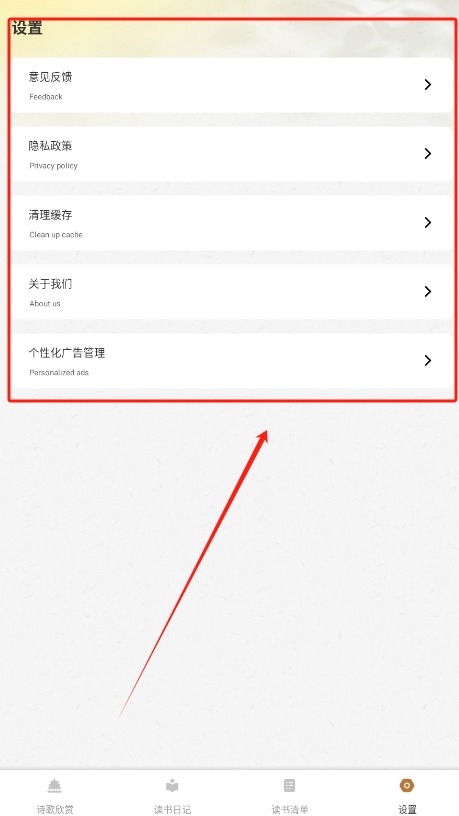Open 个性化广告管理 via its chevron arrow
This screenshot has width=459, height=816.
pos(428,361)
